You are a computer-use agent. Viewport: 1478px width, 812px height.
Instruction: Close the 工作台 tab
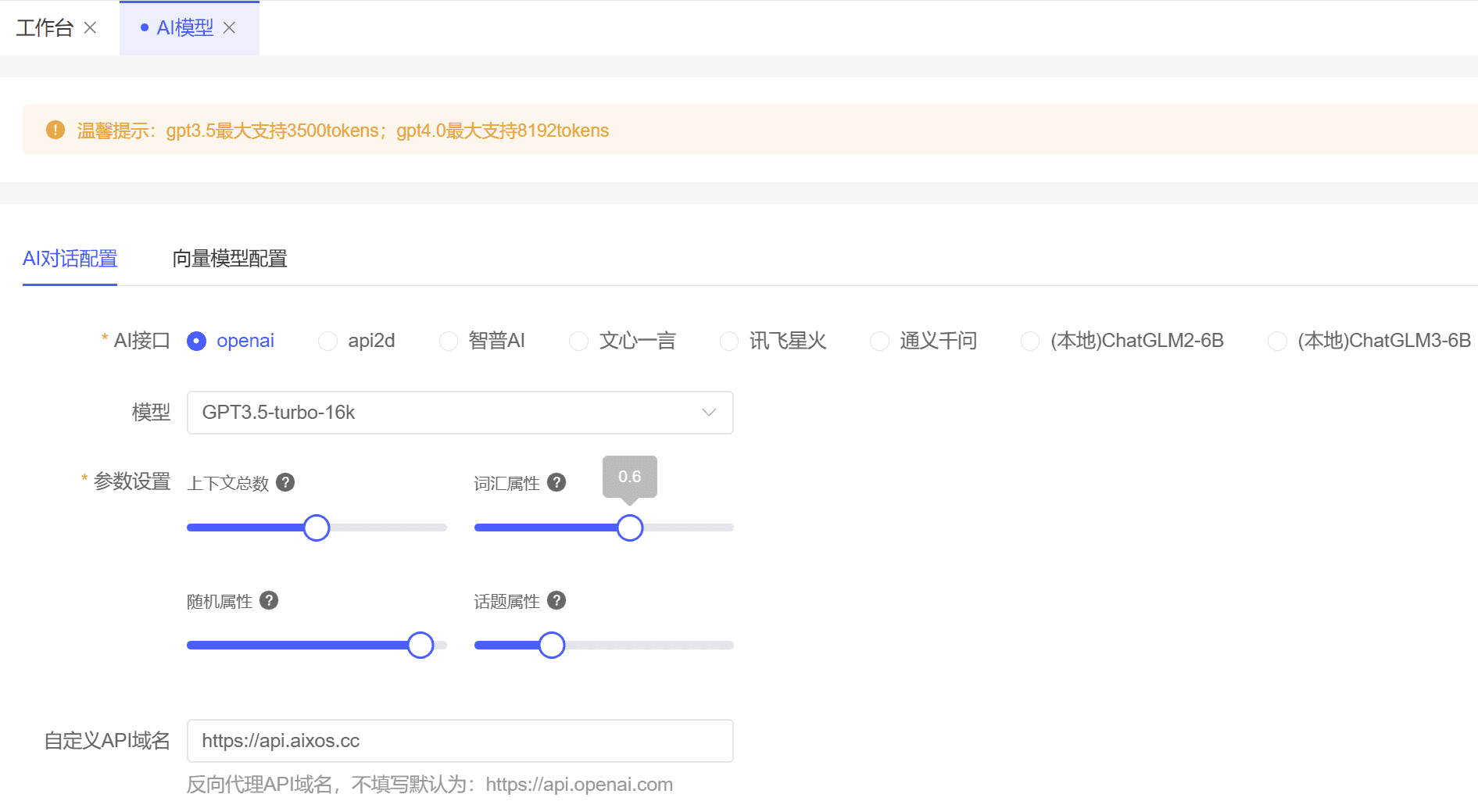(90, 28)
